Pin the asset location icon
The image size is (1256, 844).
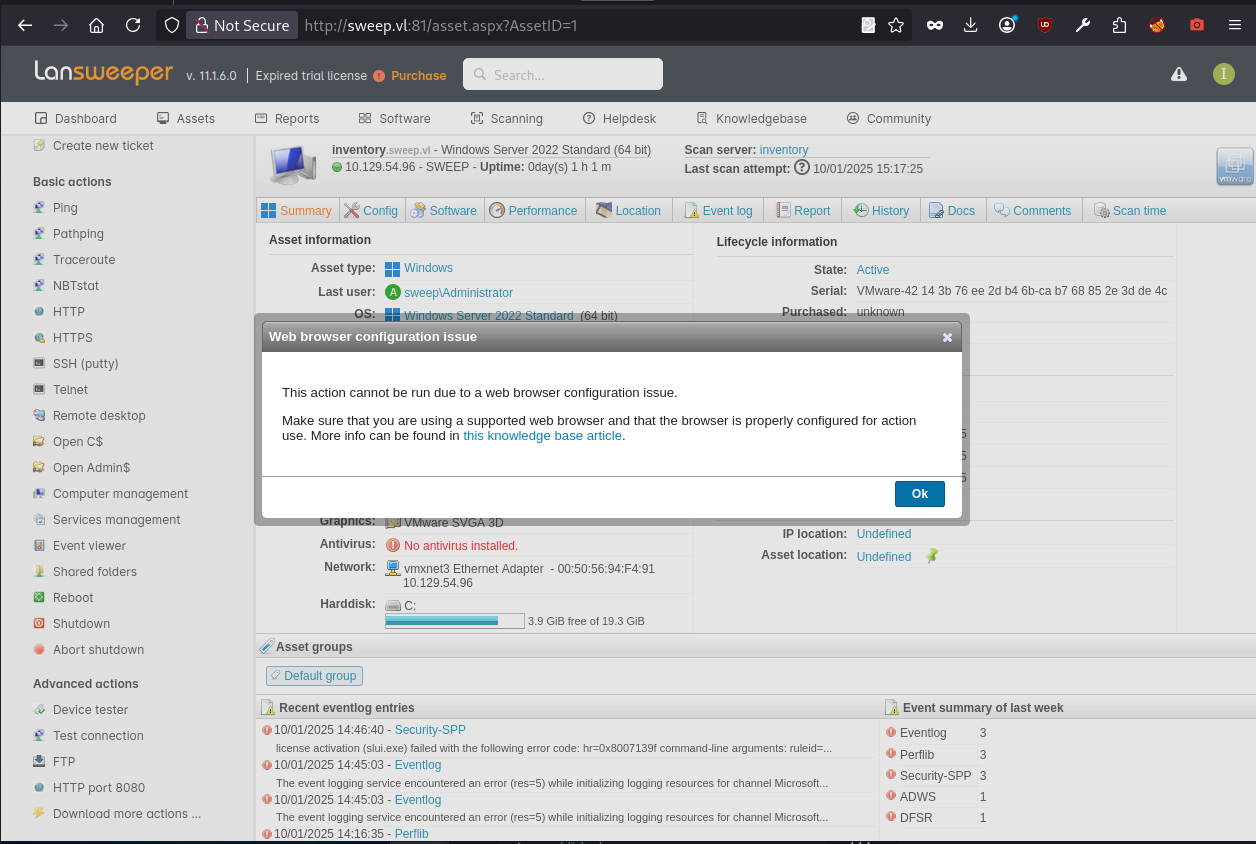point(932,556)
